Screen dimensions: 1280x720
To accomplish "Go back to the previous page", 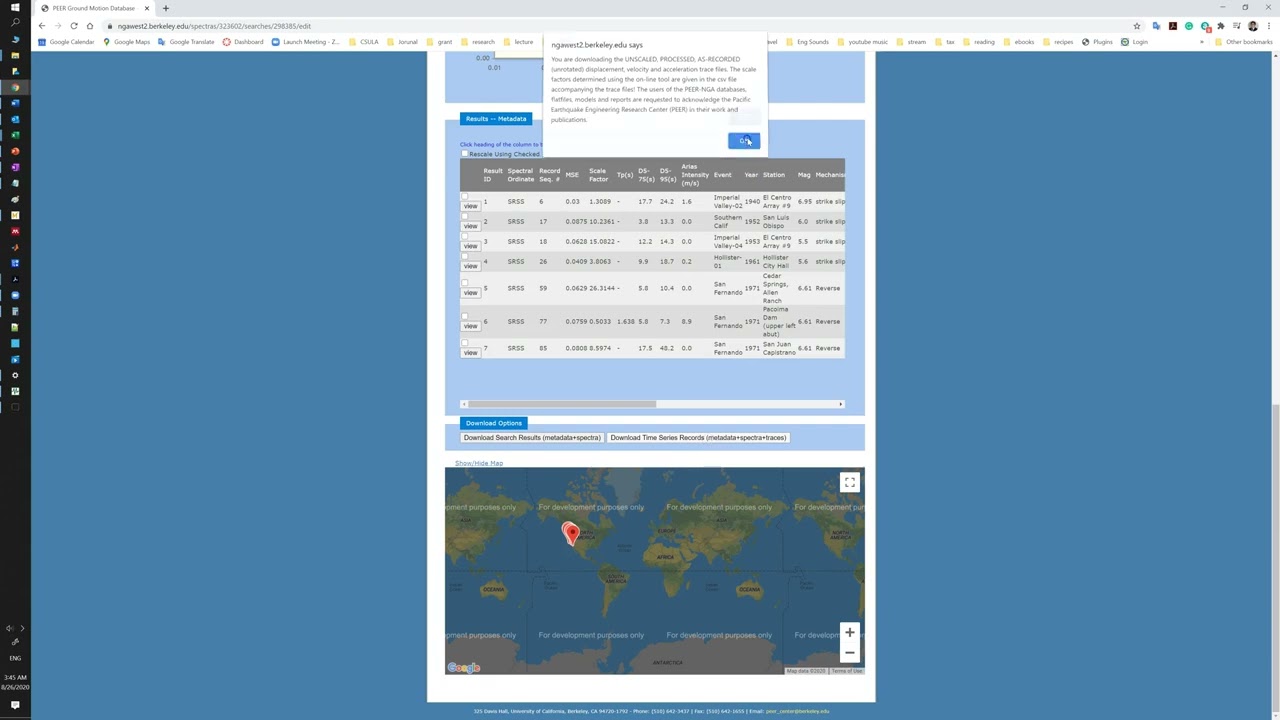I will tap(42, 26).
